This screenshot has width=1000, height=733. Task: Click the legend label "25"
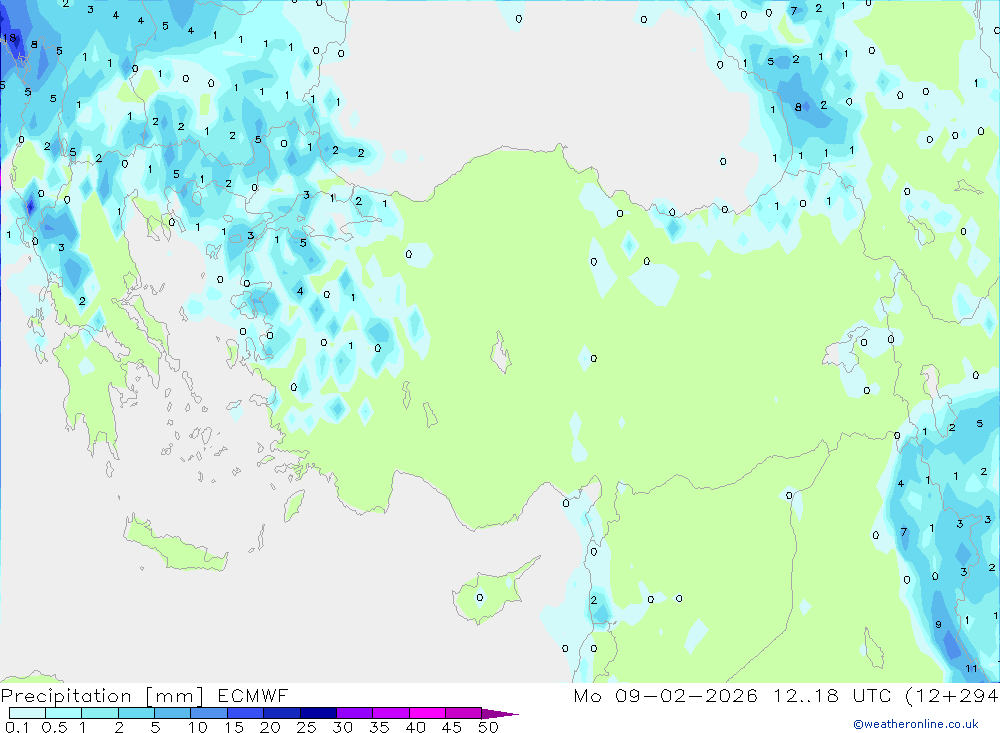click(x=306, y=727)
